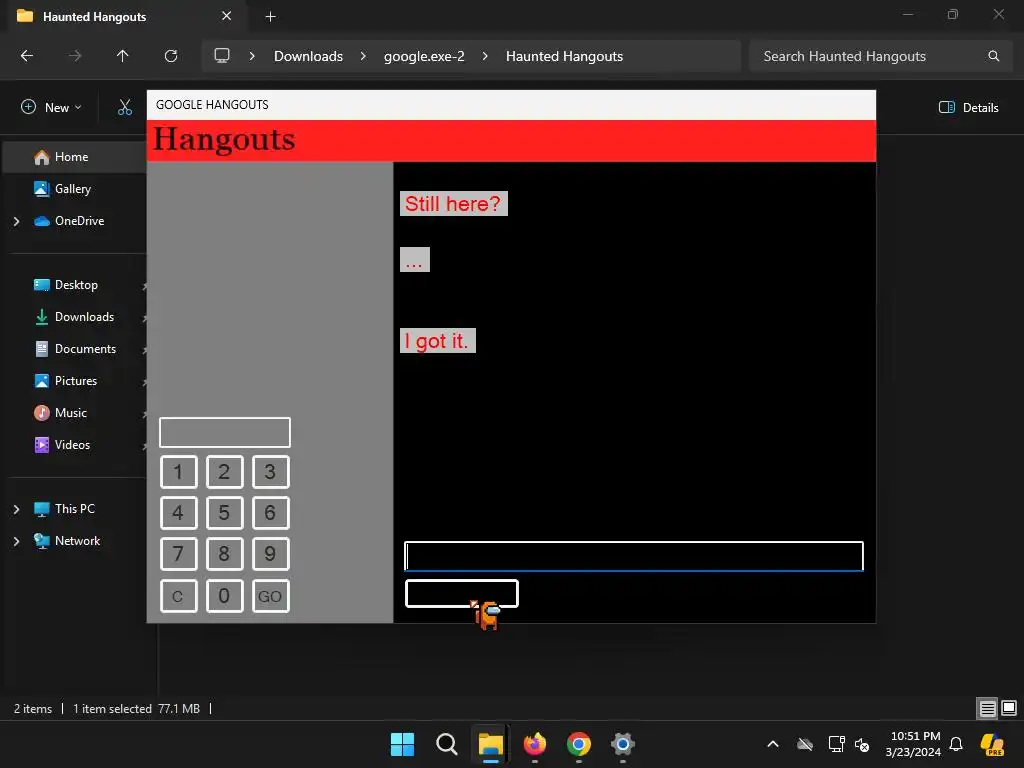Go back in File Explorer
This screenshot has height=768, width=1024.
[27, 56]
